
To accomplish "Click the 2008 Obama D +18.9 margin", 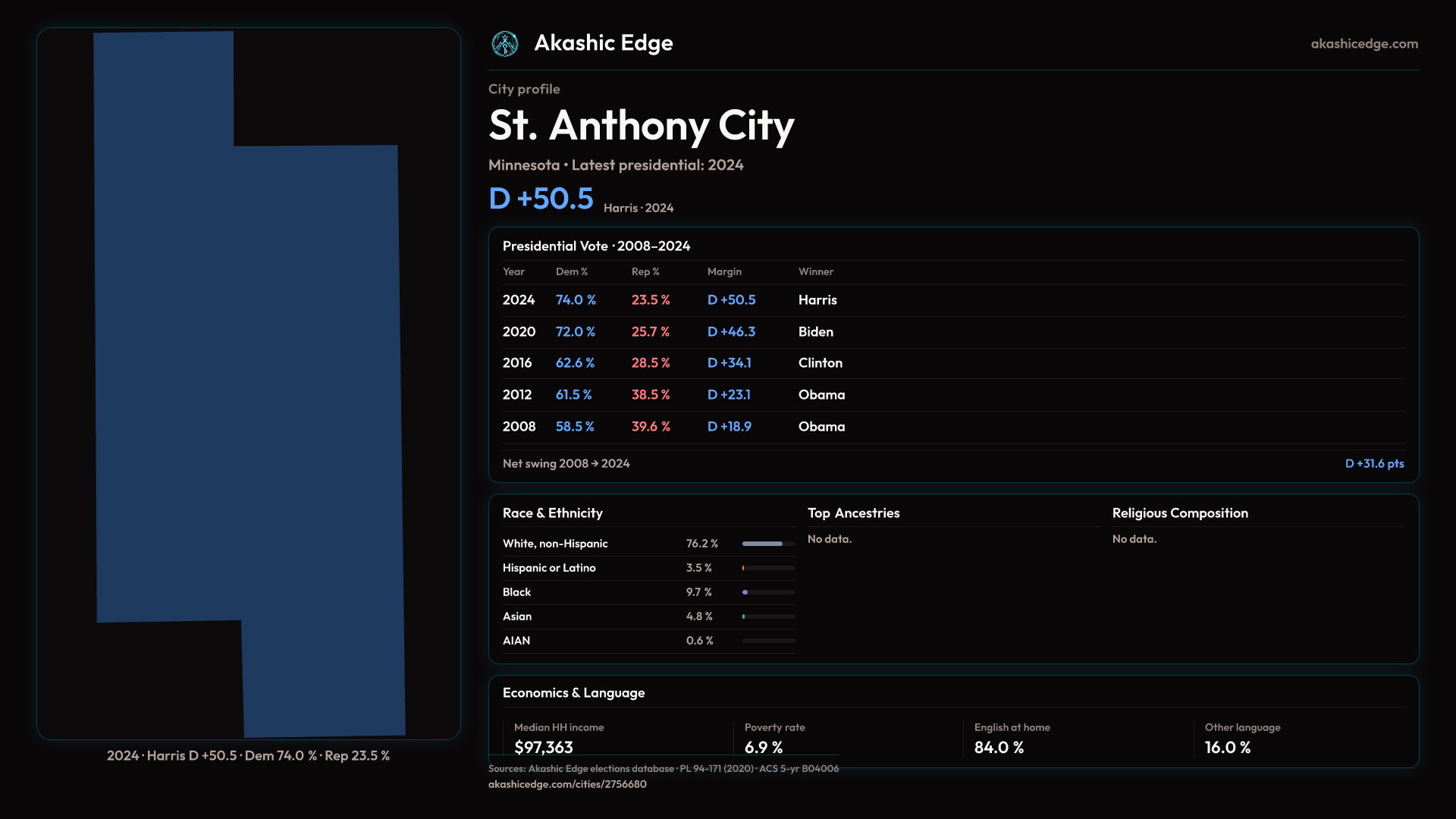I will click(x=729, y=427).
